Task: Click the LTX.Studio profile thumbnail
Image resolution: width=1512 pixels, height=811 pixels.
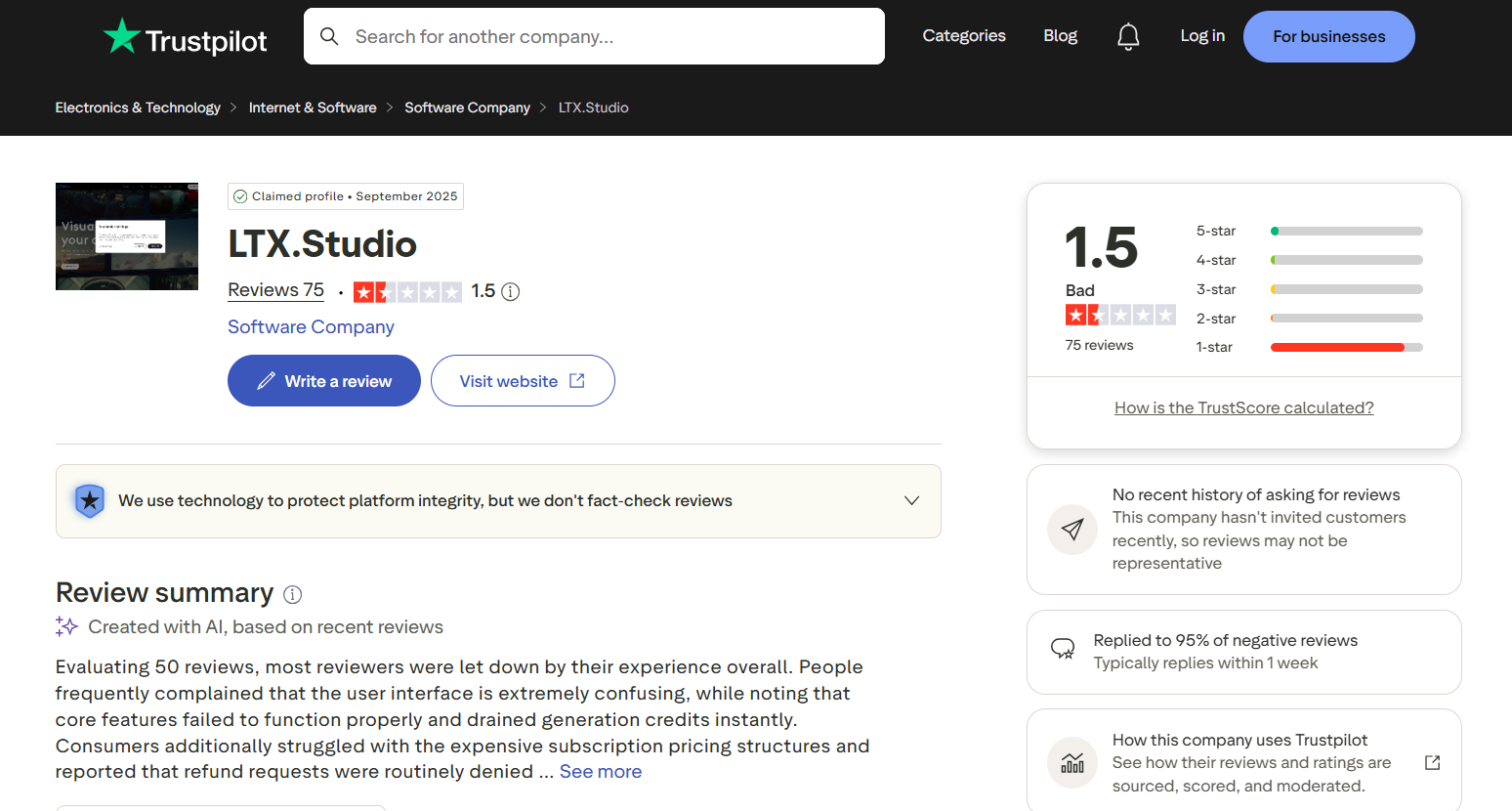Action: 127,236
